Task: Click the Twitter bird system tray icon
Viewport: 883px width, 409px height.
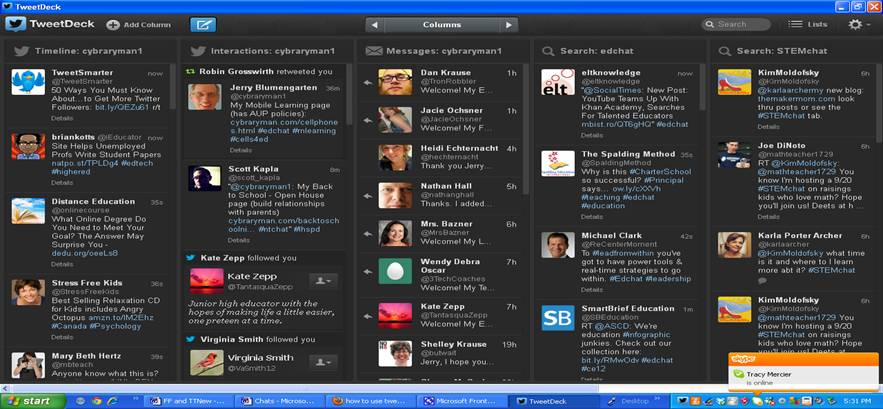Action: [683, 401]
